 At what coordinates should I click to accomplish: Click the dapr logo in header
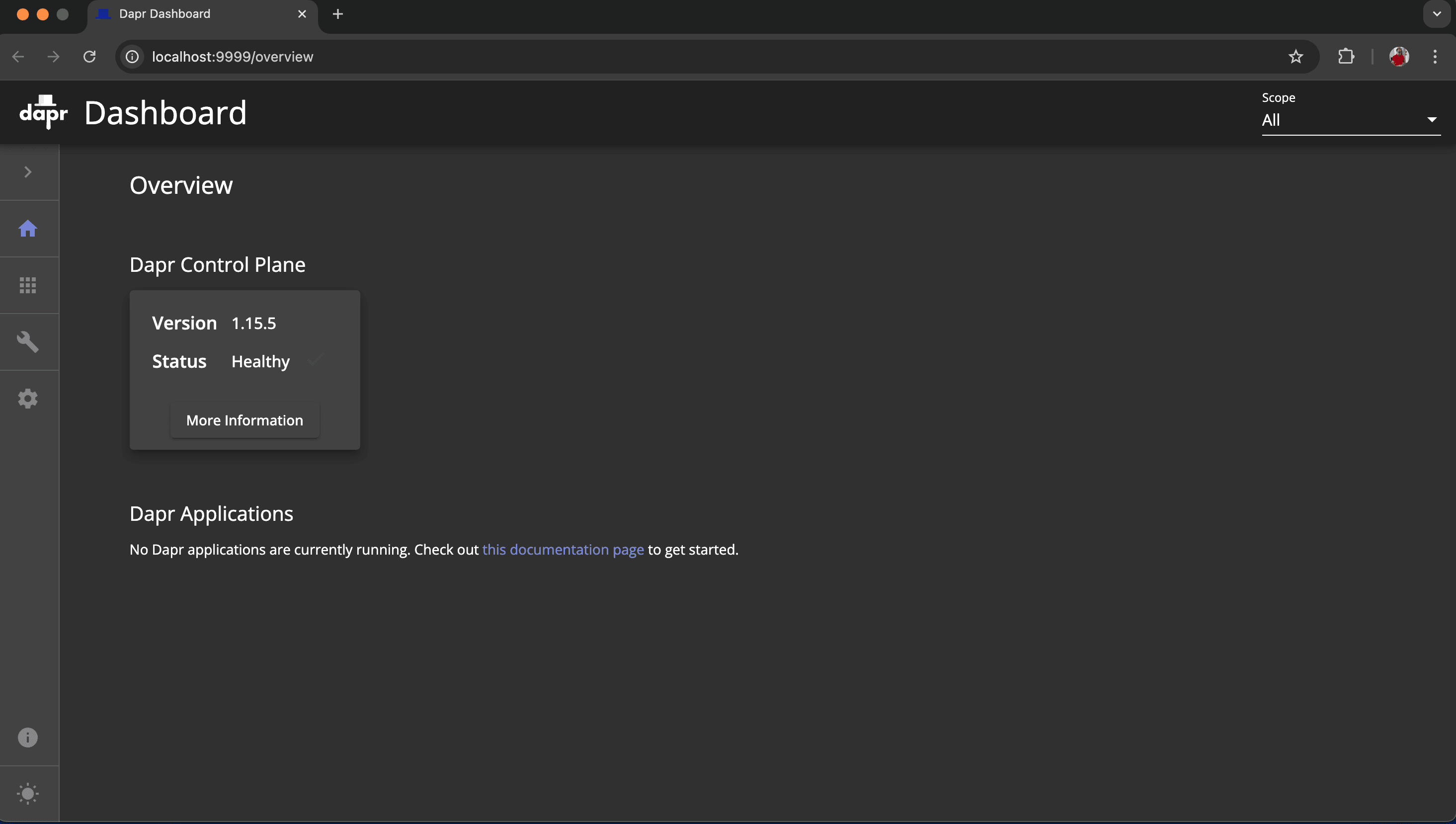click(x=44, y=112)
